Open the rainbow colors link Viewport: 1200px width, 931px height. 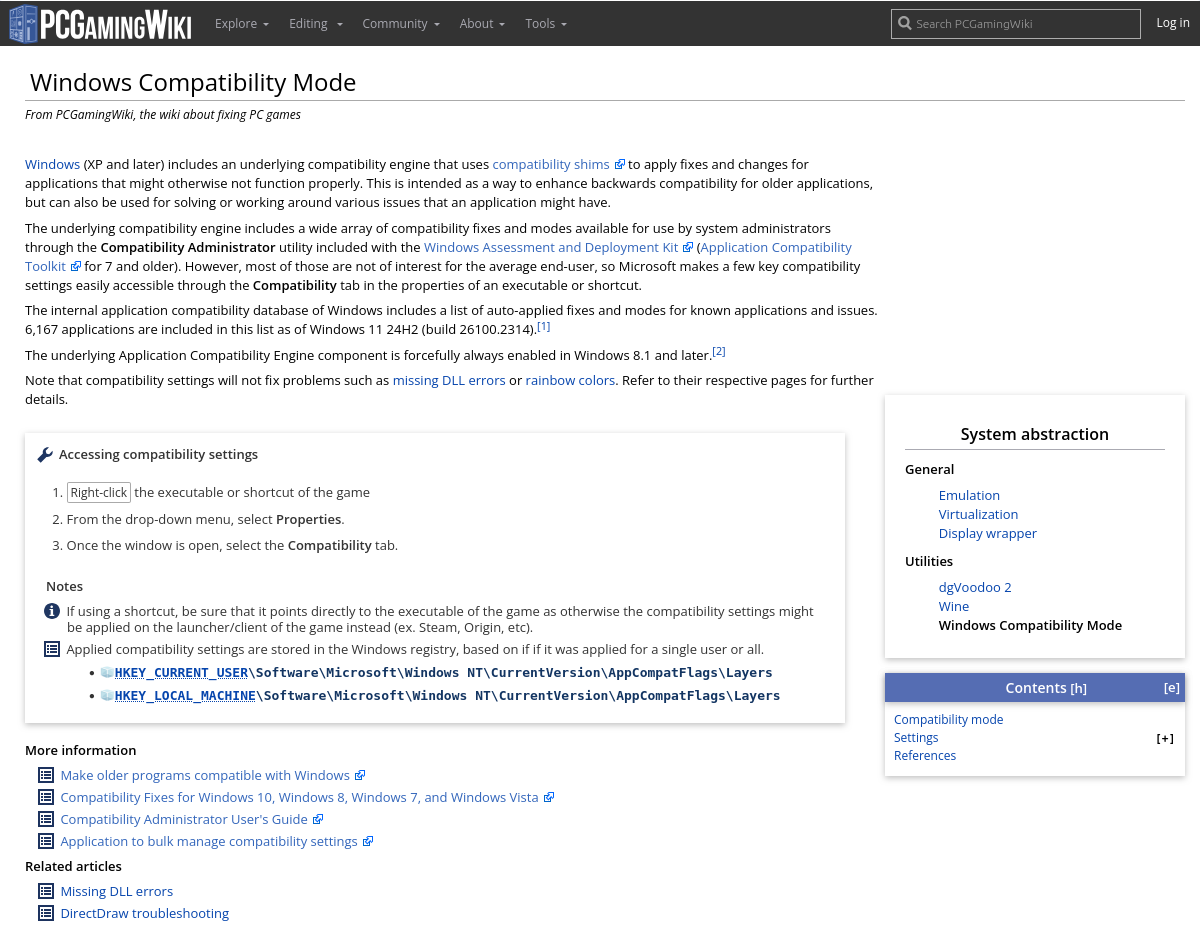(570, 380)
